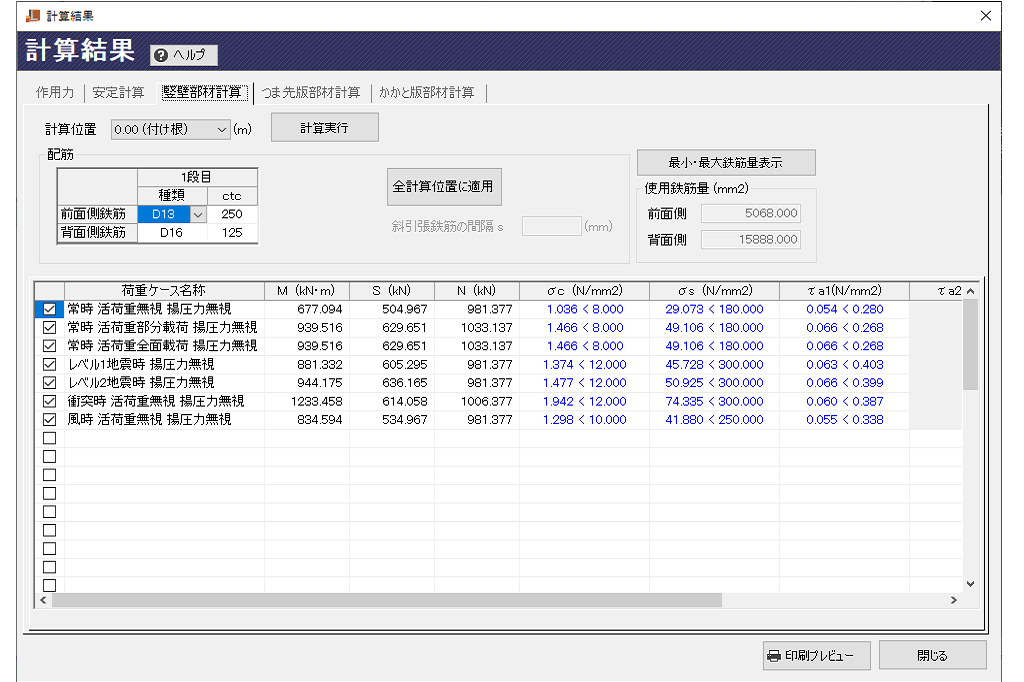Select the 背面側鉄筋 ctc cell 125
Image resolution: width=1024 pixels, height=682 pixels.
click(232, 233)
